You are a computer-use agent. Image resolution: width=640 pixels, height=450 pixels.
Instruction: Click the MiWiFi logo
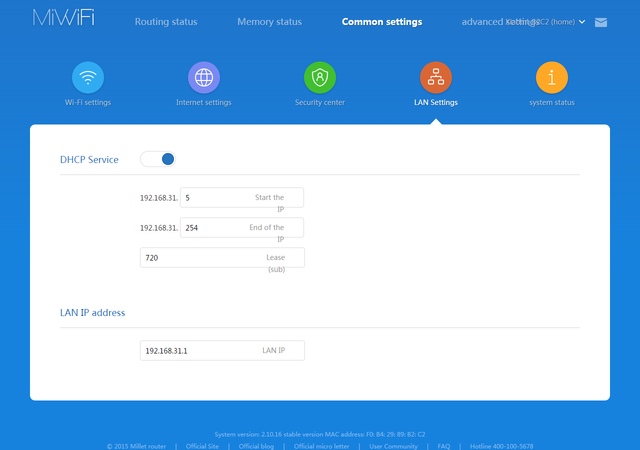[63, 18]
